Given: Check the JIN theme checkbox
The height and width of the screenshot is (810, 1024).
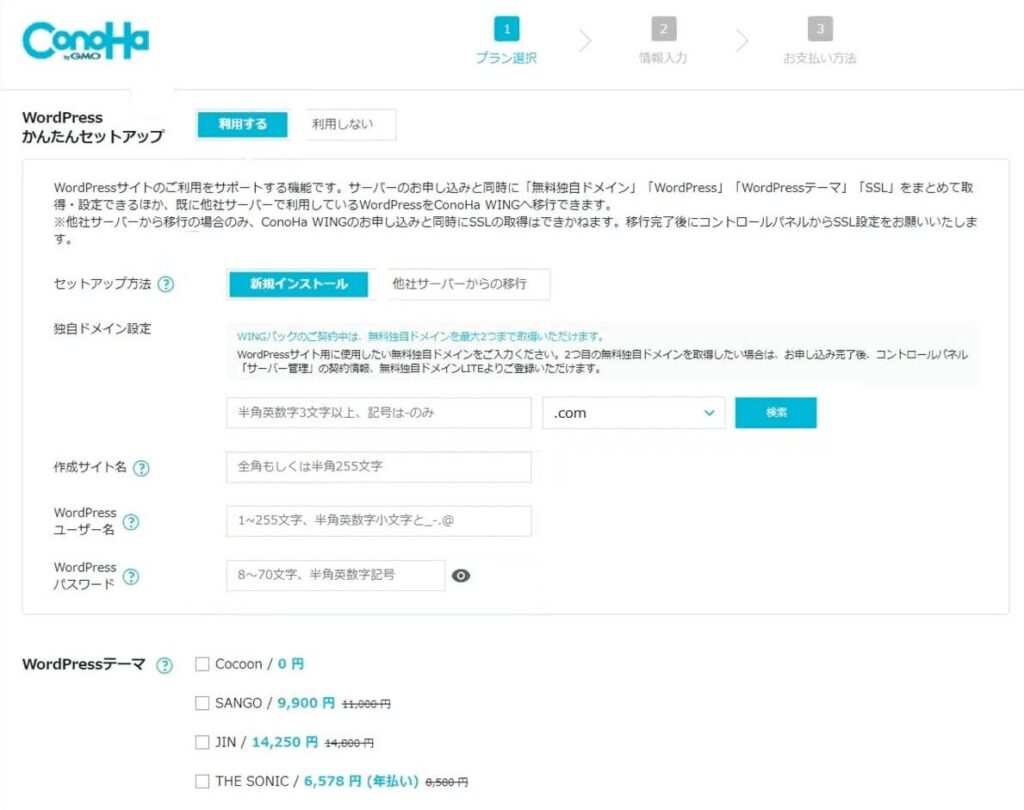Looking at the screenshot, I should click(x=202, y=742).
